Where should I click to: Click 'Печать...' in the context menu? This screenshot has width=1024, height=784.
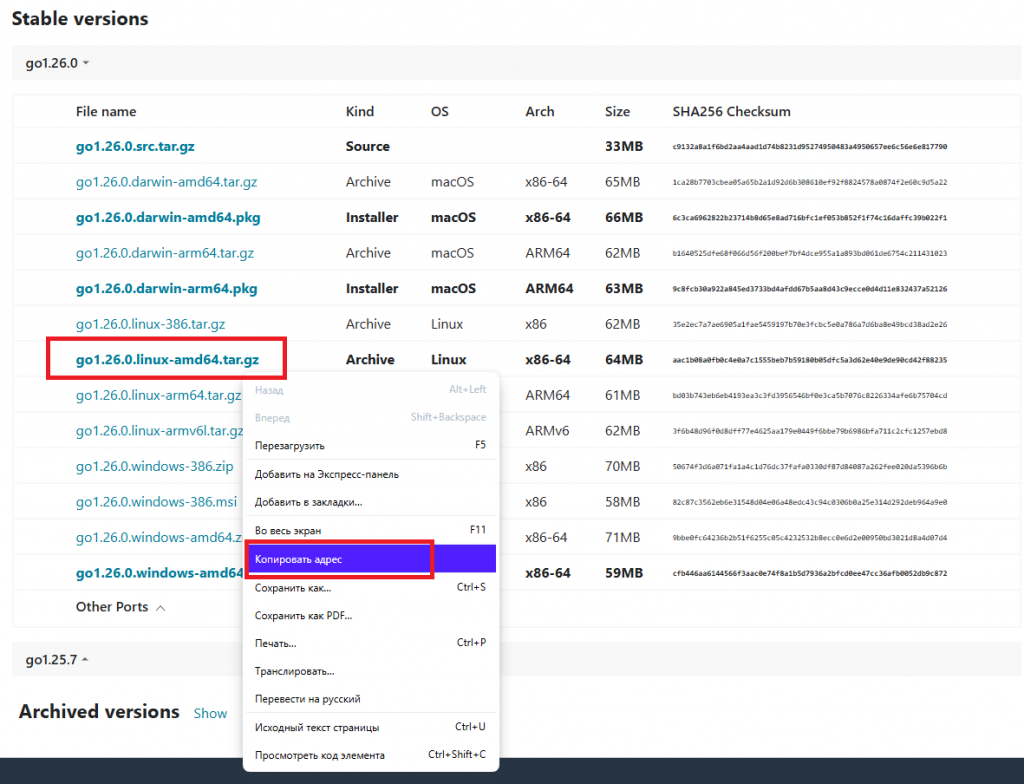coord(275,643)
